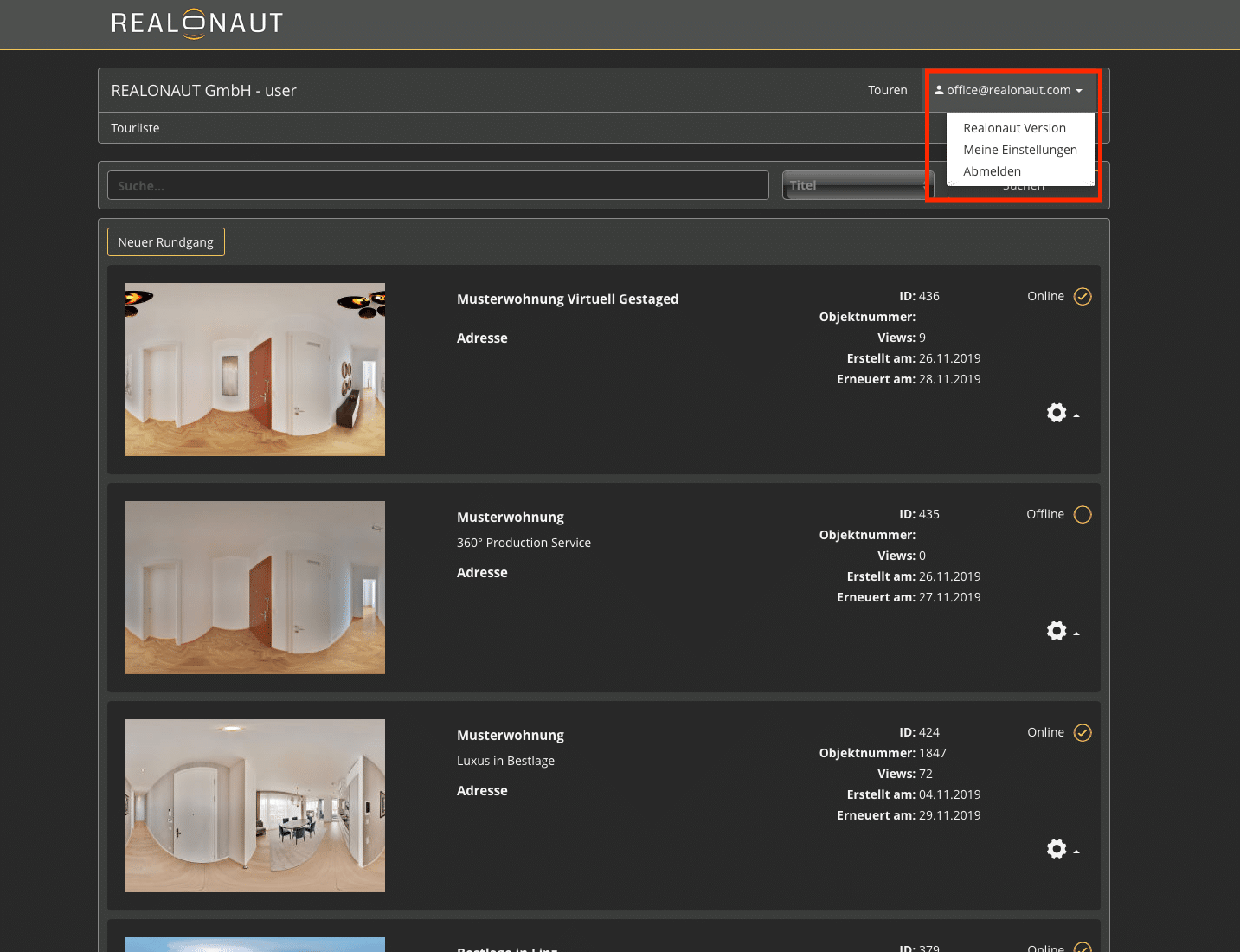1240x952 pixels.
Task: Toggle Offline status circle of tour 435
Action: tap(1082, 515)
